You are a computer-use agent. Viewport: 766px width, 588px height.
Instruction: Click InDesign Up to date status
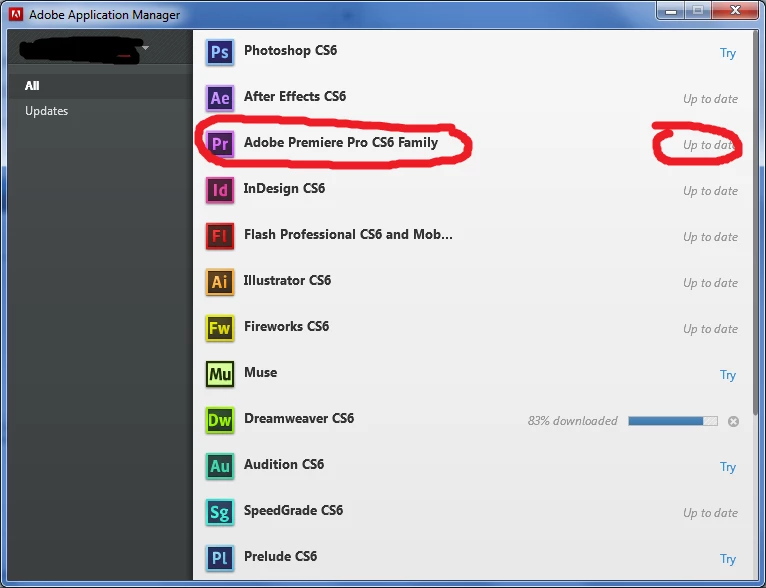710,191
